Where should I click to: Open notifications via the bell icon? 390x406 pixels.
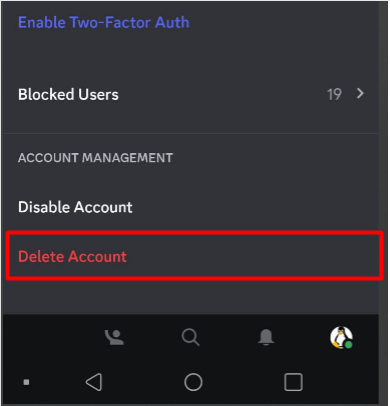click(266, 337)
